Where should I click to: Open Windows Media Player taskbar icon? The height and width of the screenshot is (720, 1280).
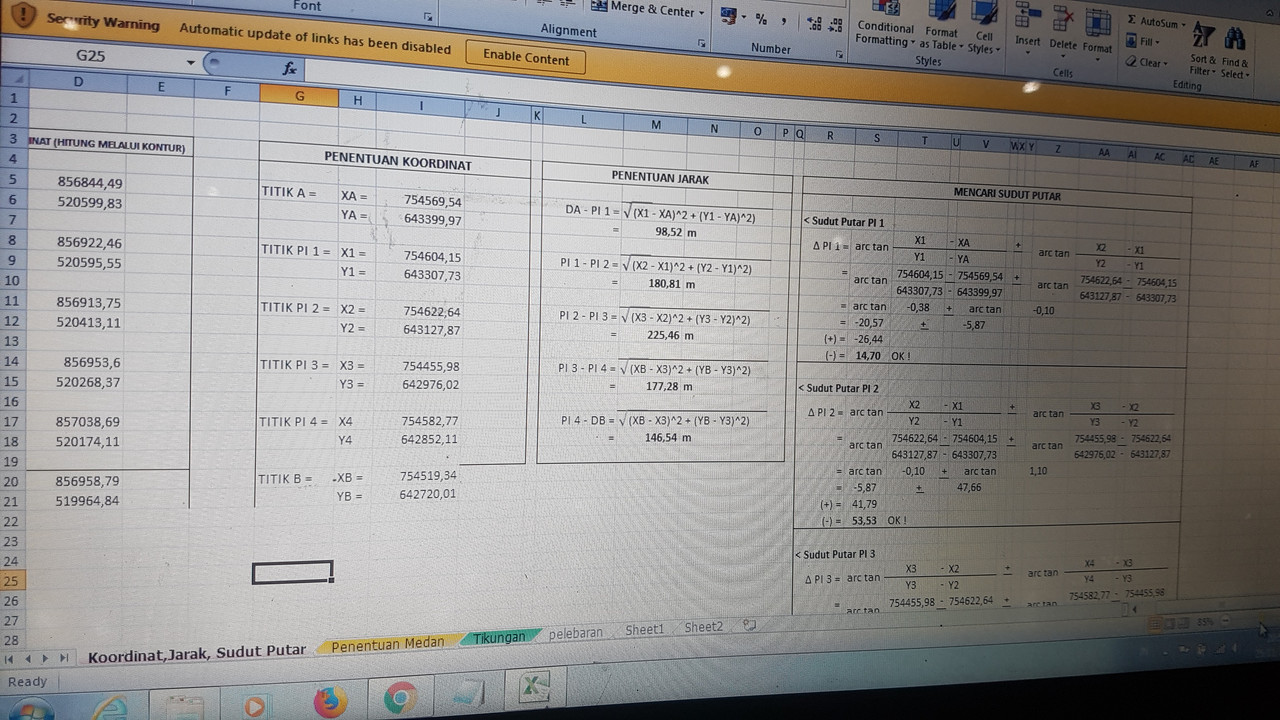[x=255, y=706]
